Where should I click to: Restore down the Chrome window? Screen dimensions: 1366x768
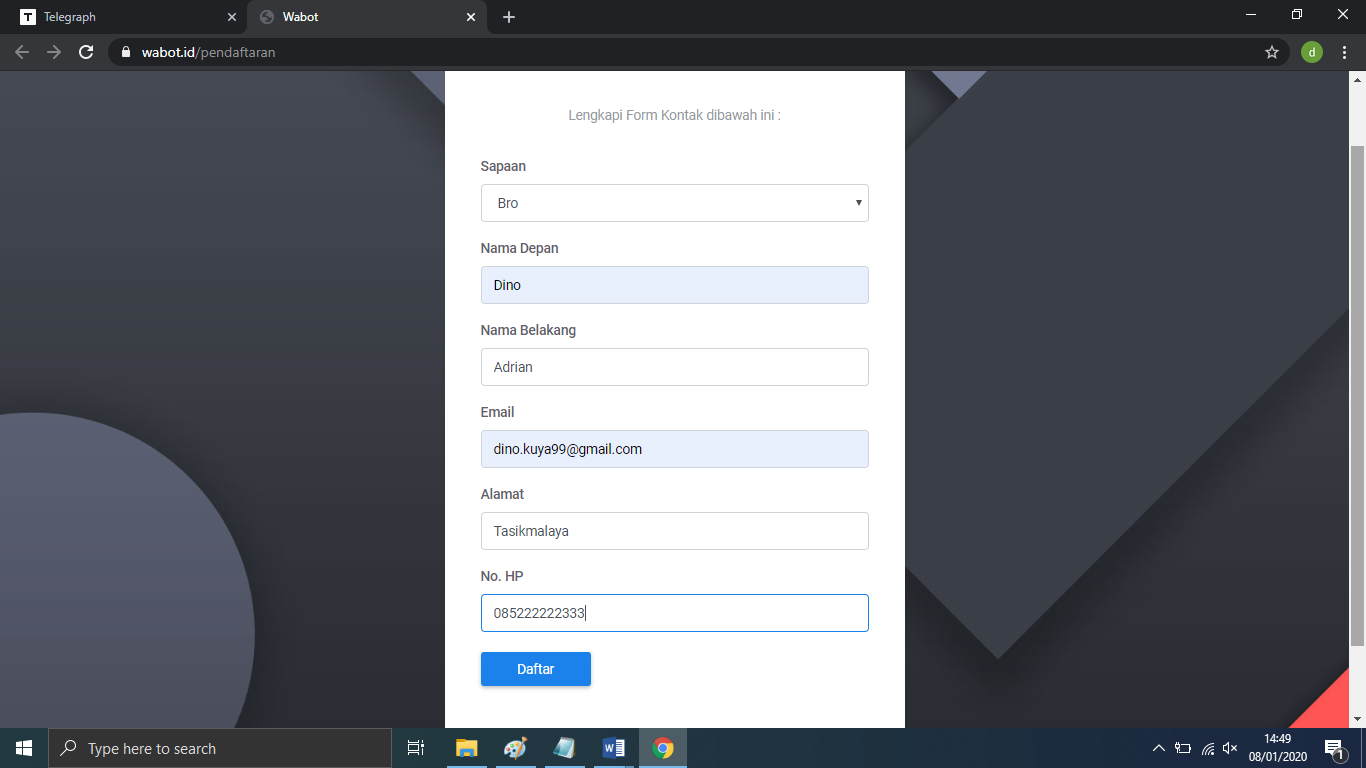1297,15
